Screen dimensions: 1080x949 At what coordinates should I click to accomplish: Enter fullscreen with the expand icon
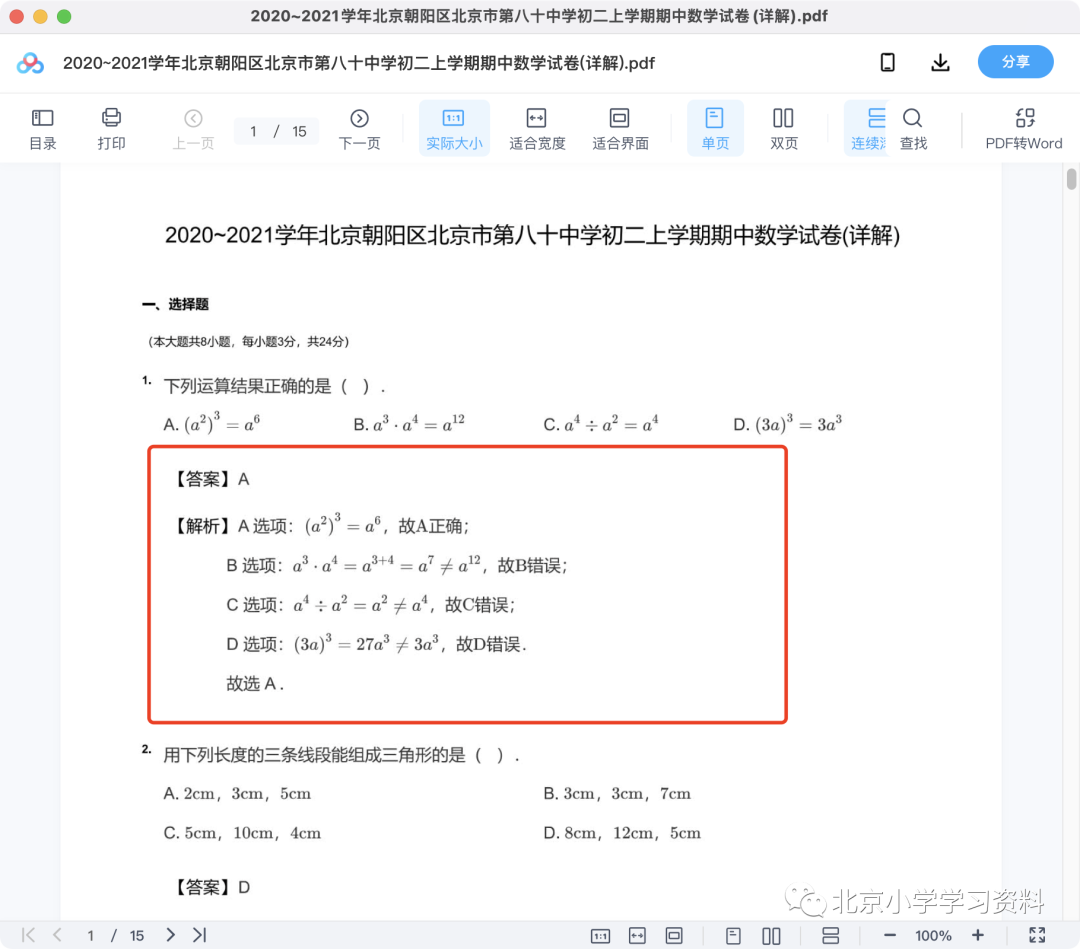point(1037,935)
